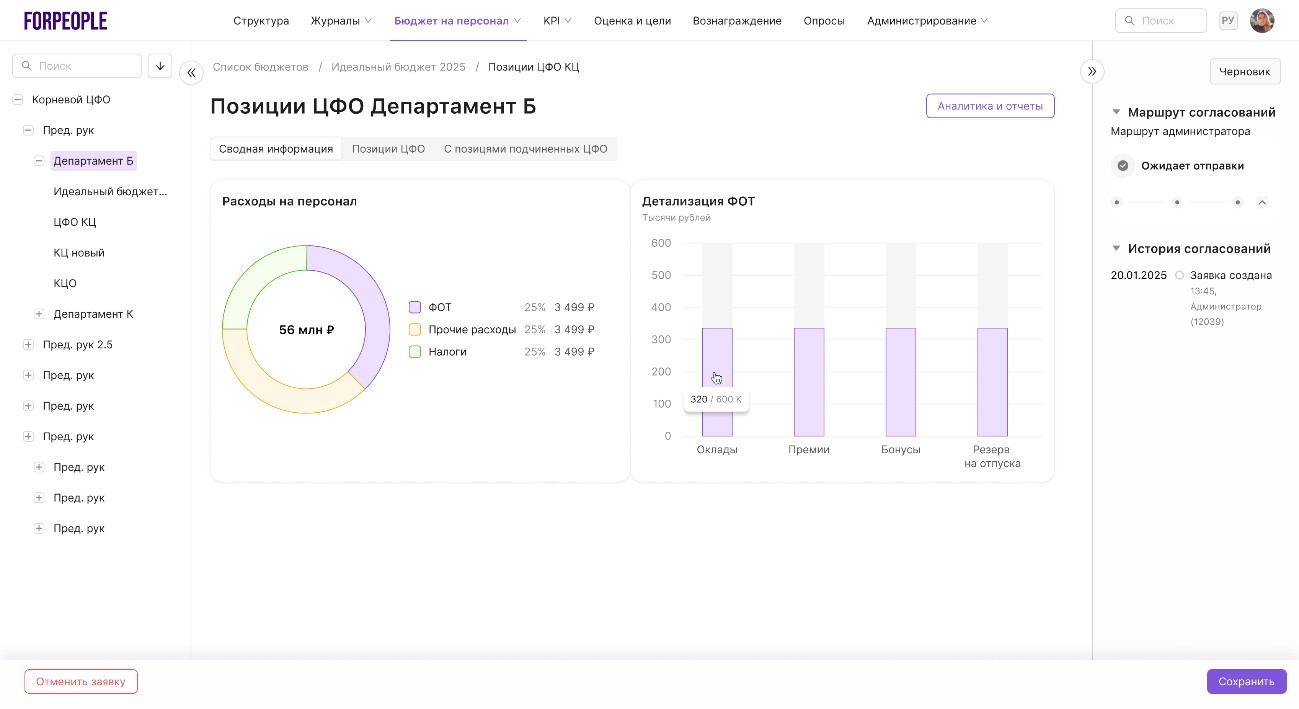Click the FORPEOPLE logo
The width and height of the screenshot is (1299, 709).
click(65, 21)
